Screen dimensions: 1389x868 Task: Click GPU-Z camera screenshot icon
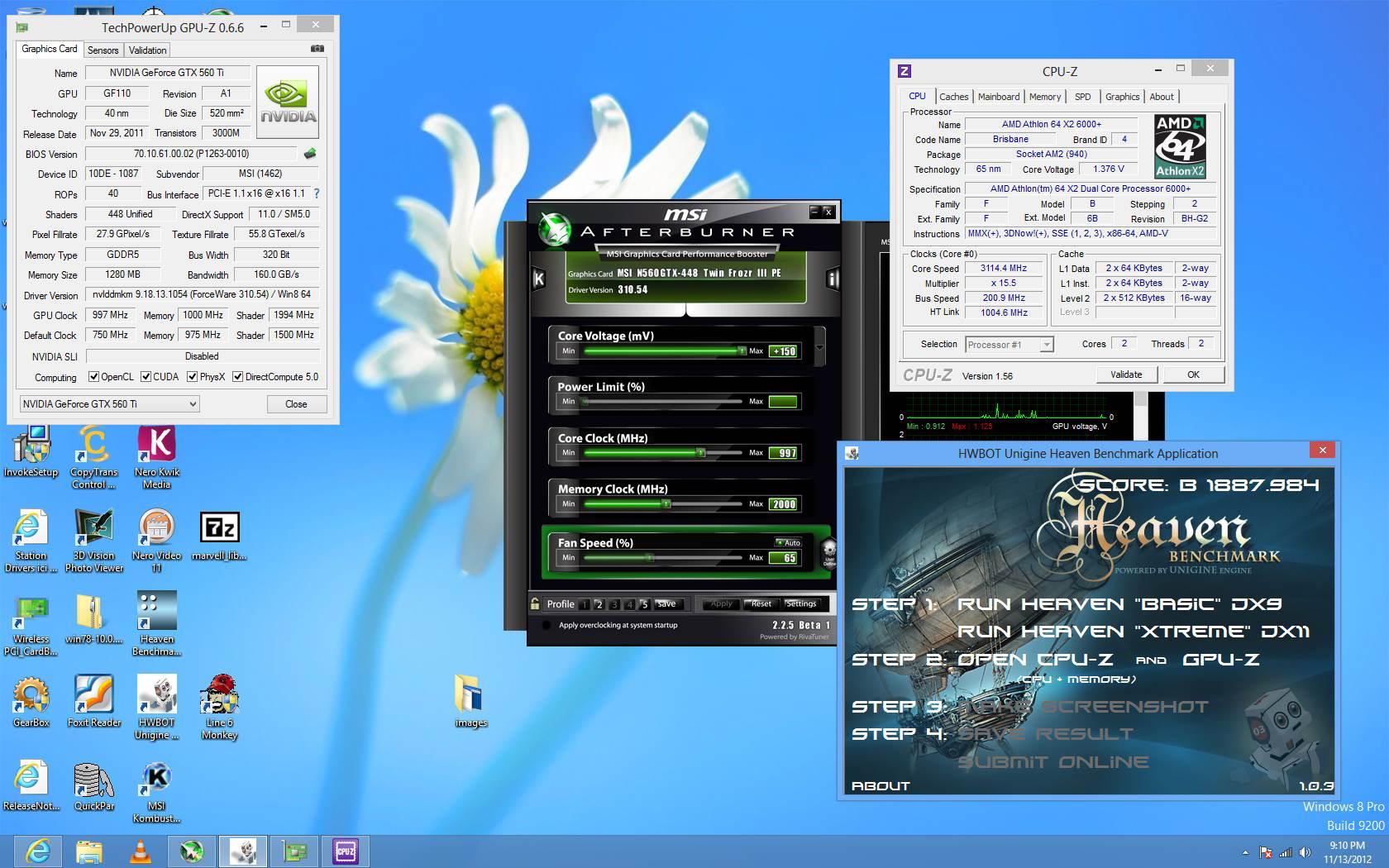point(317,50)
